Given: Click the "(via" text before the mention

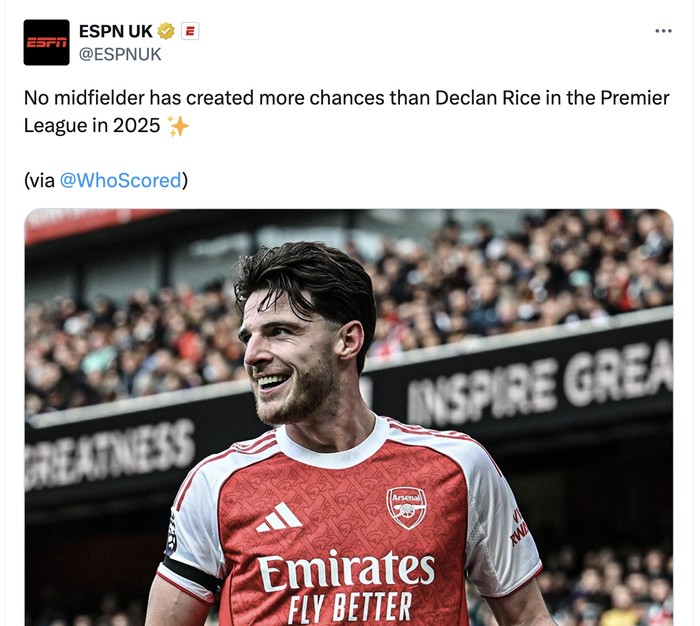Looking at the screenshot, I should (x=39, y=180).
